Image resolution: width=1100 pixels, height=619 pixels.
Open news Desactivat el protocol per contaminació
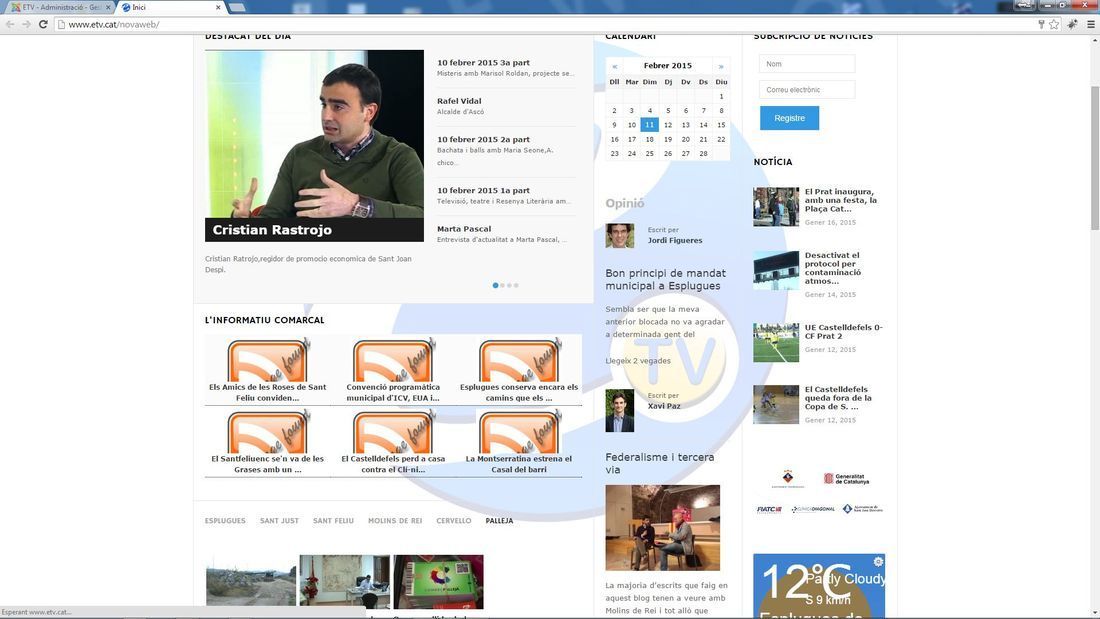pos(833,268)
